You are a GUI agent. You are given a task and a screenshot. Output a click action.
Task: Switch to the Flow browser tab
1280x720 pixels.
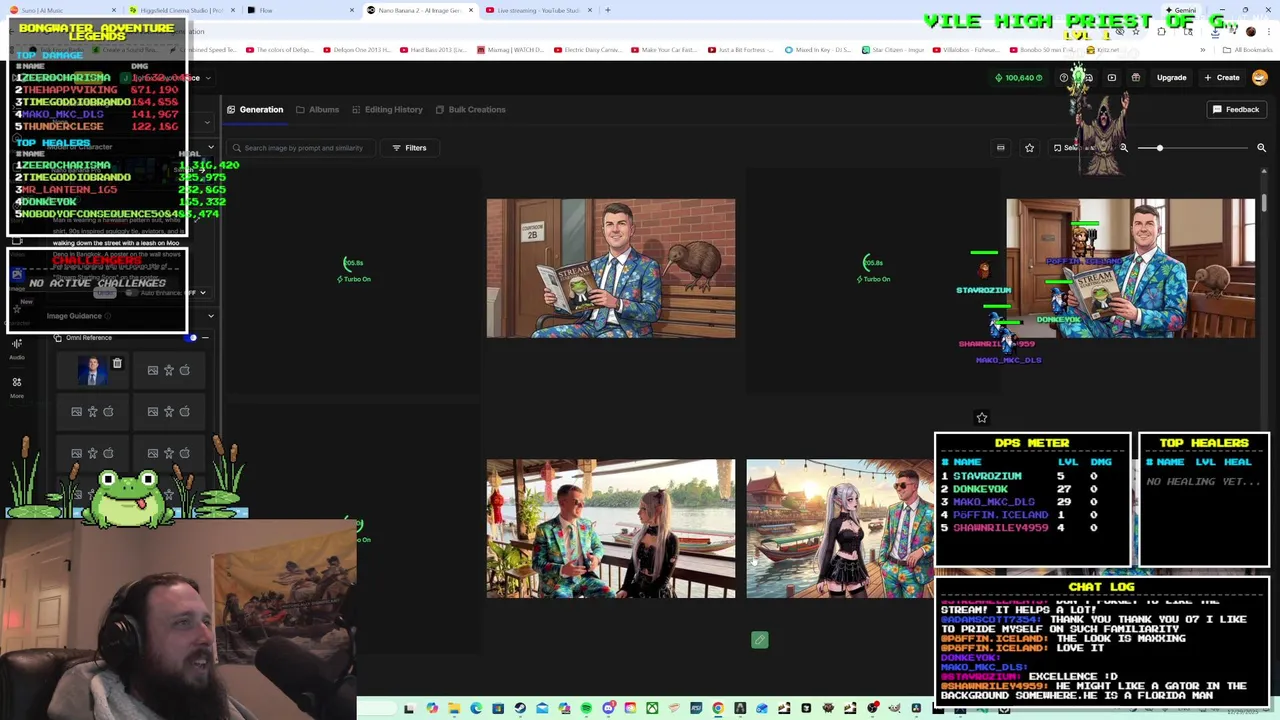[x=301, y=10]
